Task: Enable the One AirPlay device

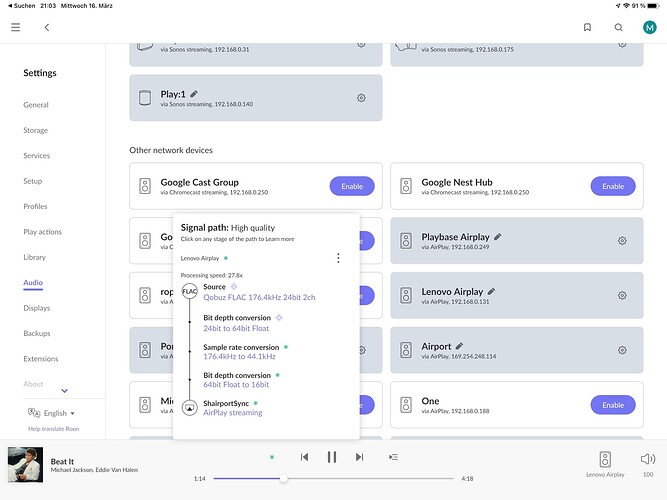Action: pyautogui.click(x=613, y=405)
